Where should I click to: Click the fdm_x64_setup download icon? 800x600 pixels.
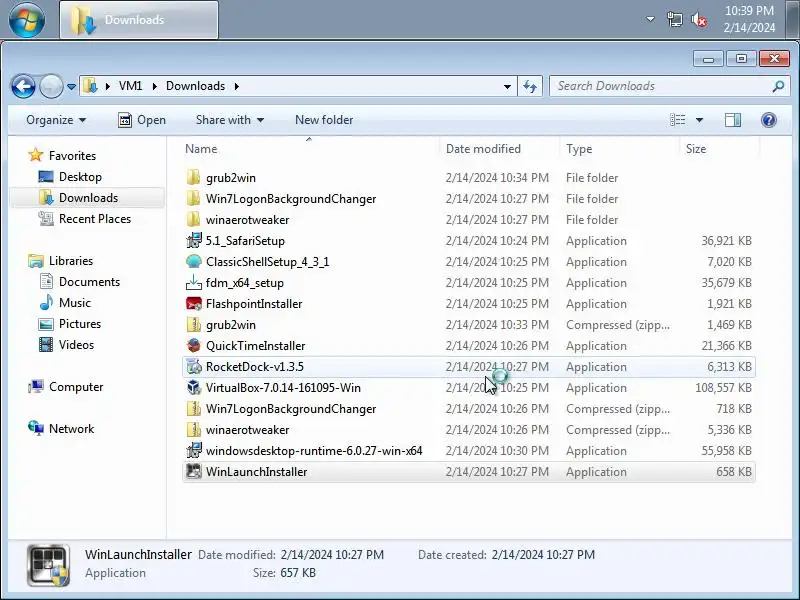(193, 283)
